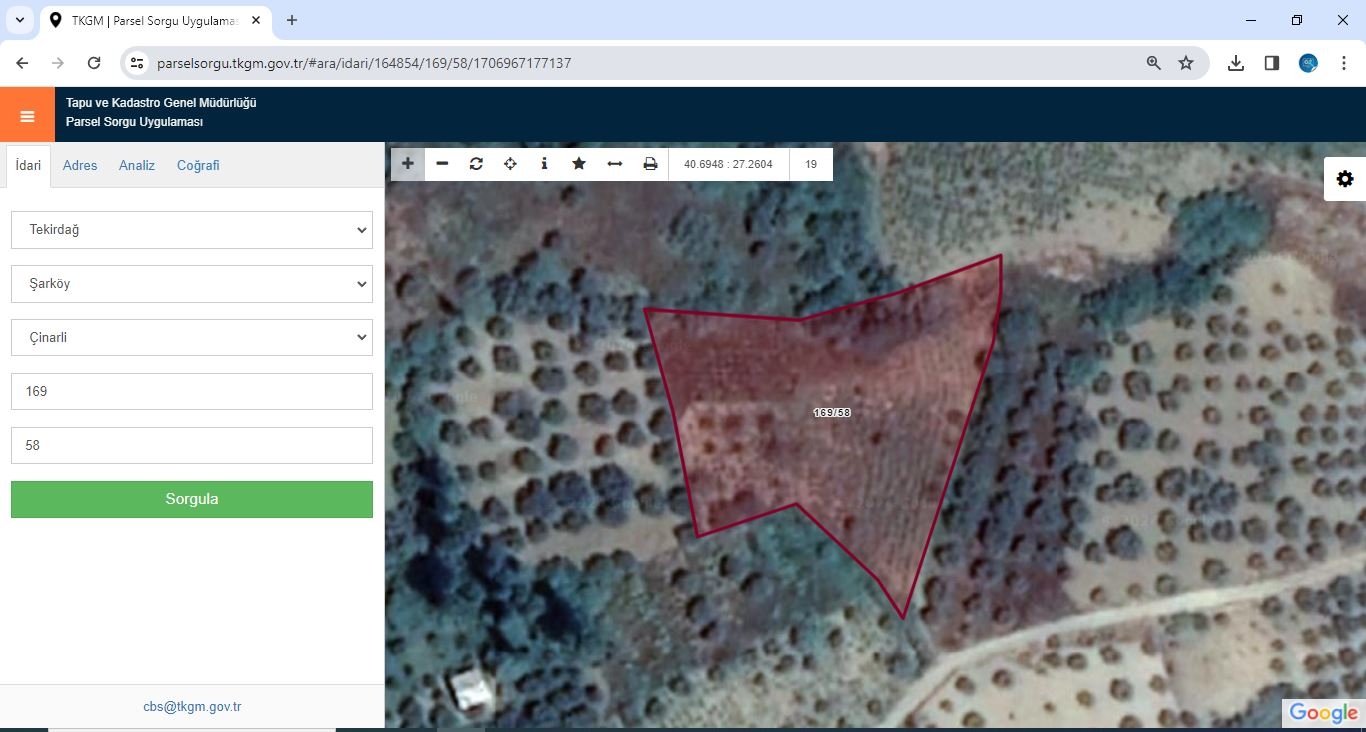
Task: Select the Coğrafi tab
Action: coord(198,166)
